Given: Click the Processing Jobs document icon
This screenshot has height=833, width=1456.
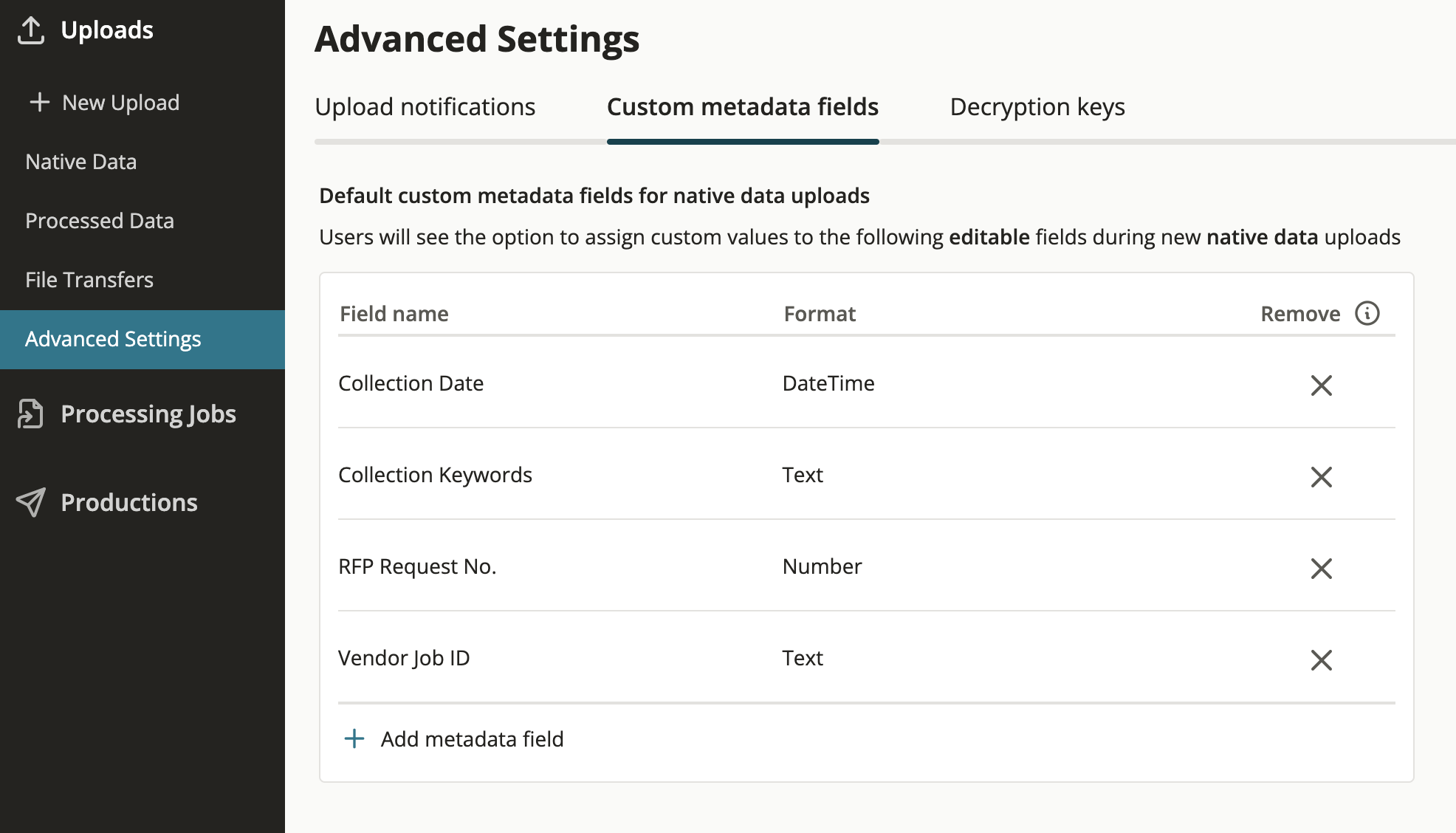Looking at the screenshot, I should pos(31,414).
